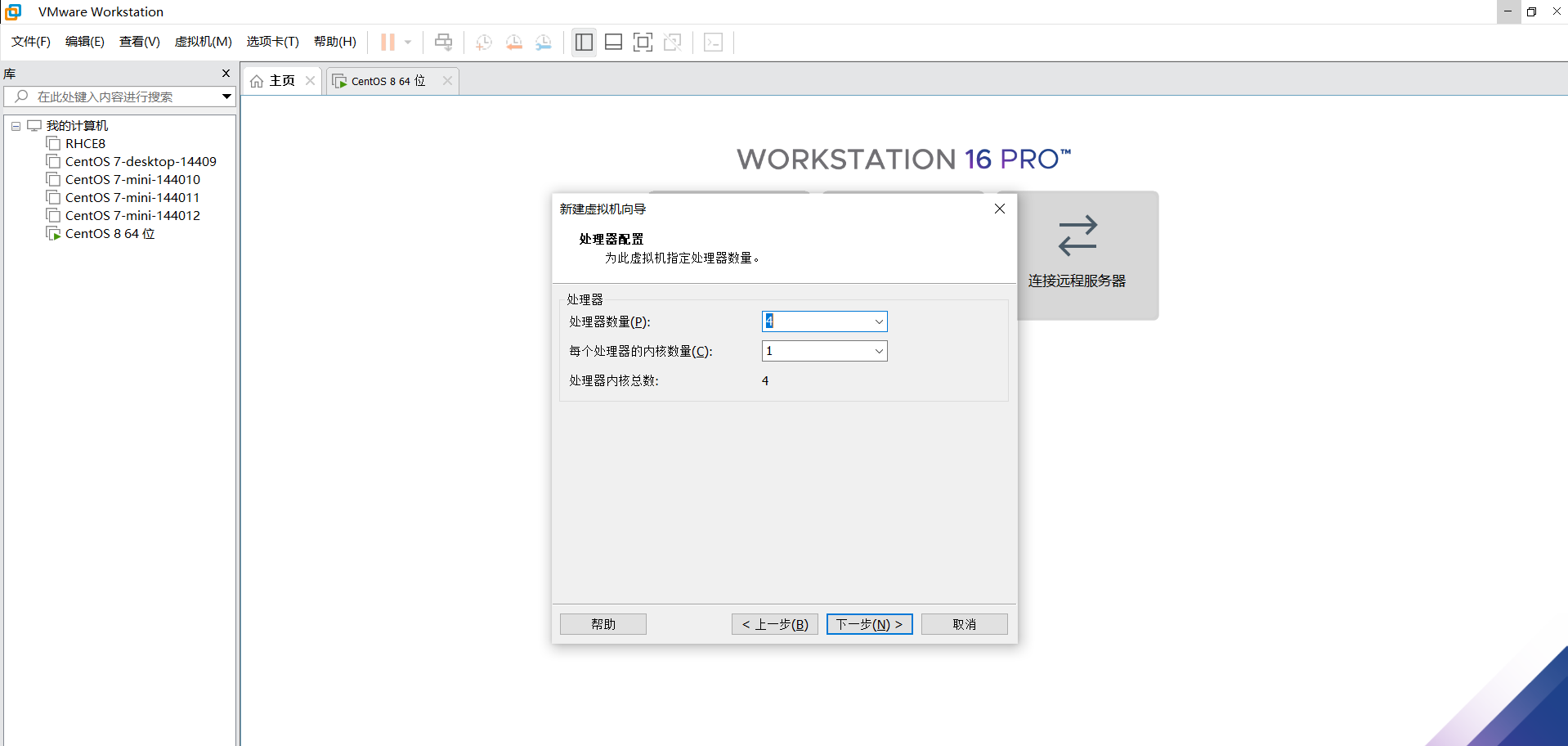
Task: Click the 下一步 button in the wizard
Action: (x=869, y=623)
